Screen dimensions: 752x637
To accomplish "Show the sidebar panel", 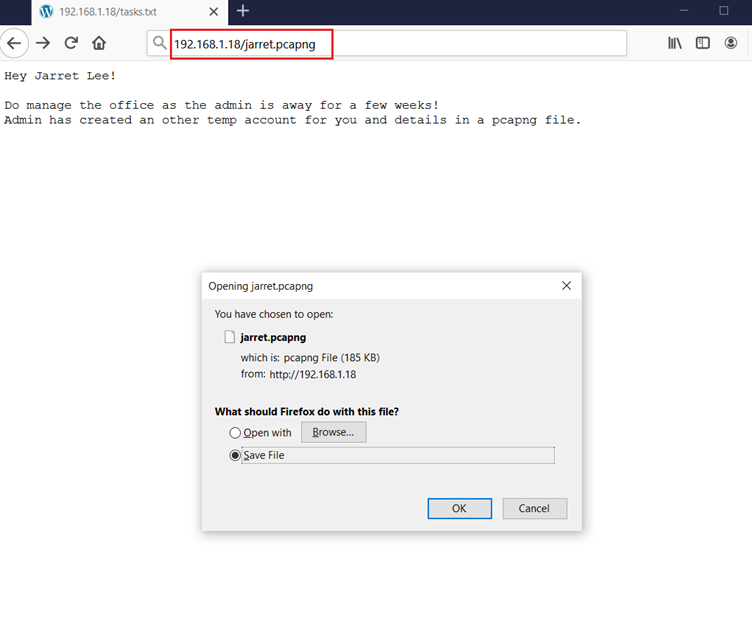I will coord(703,43).
